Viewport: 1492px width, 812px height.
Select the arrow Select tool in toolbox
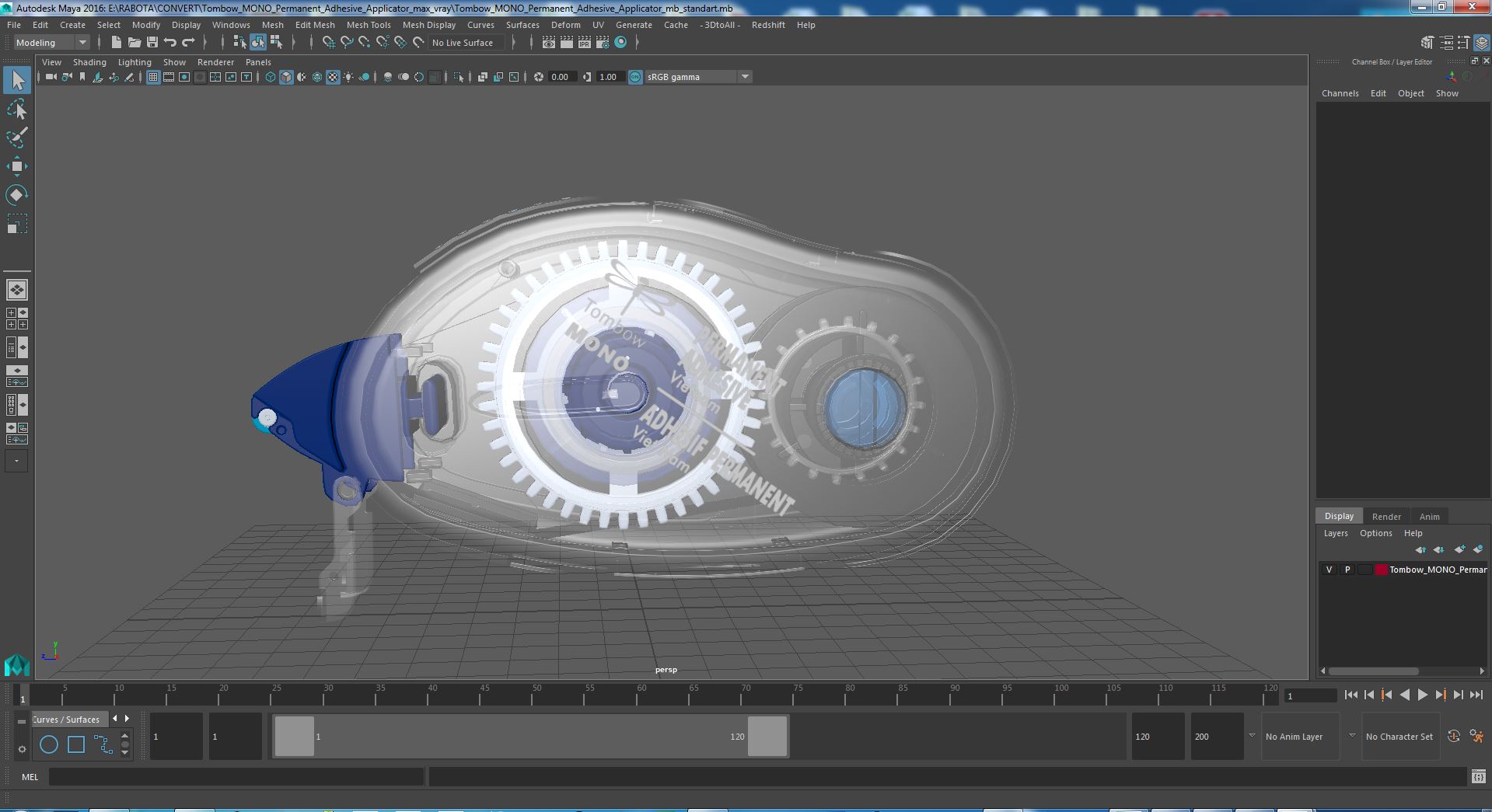click(x=17, y=80)
